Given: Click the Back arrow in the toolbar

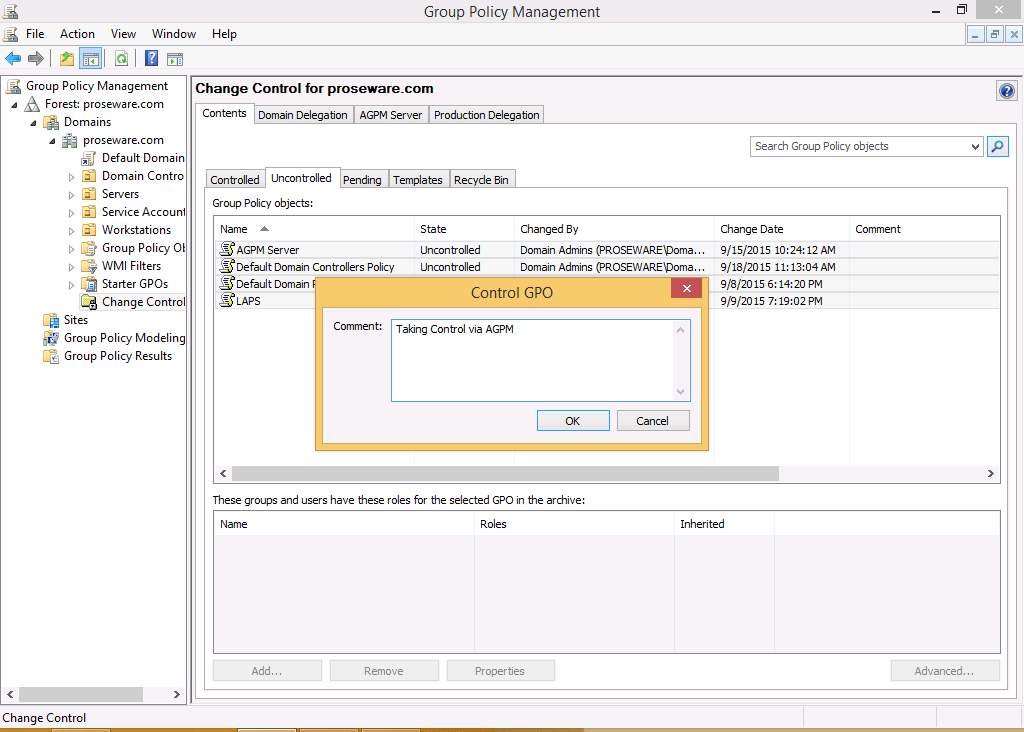Looking at the screenshot, I should coord(13,59).
